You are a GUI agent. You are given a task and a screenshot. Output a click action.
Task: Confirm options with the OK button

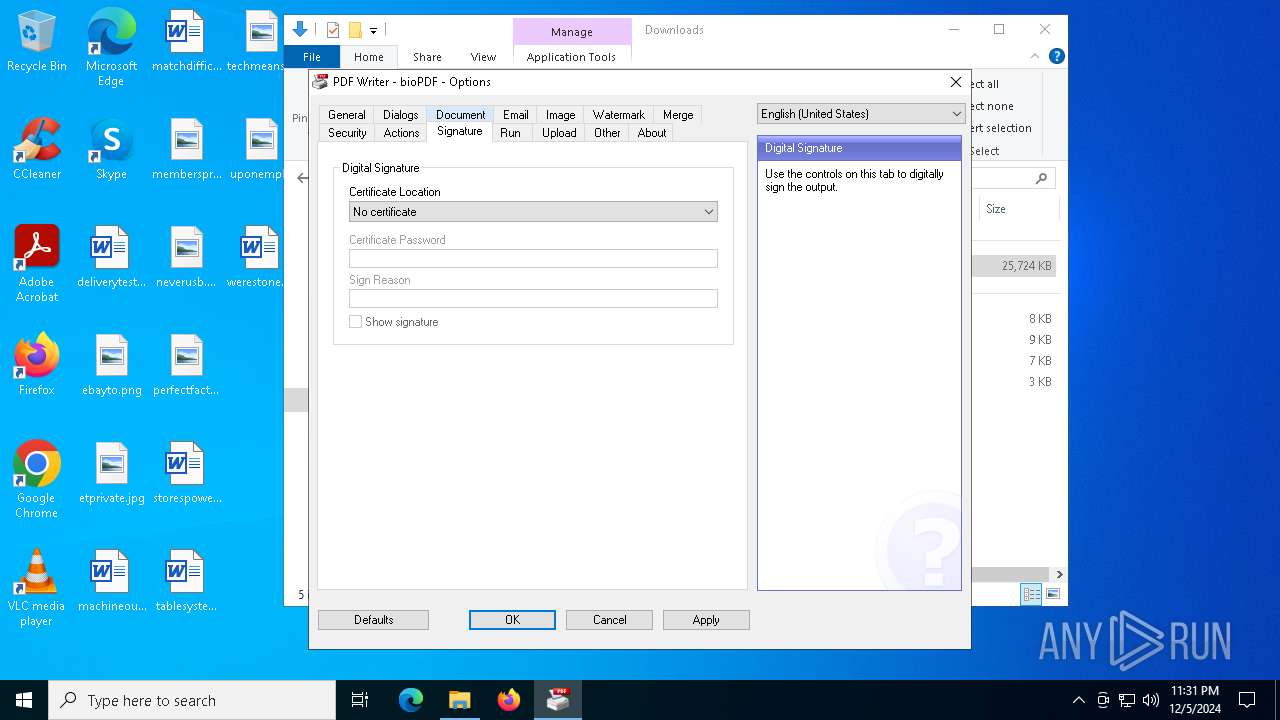(512, 620)
